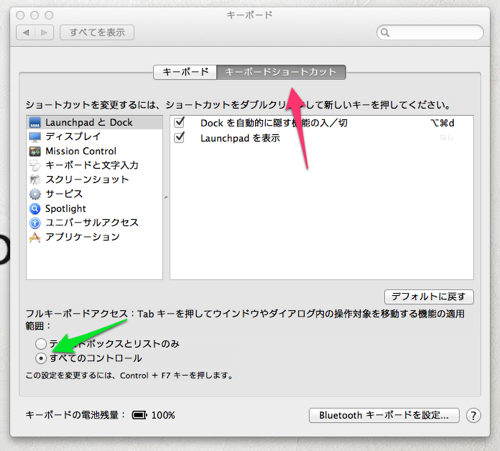Click the Mission Control icon

coord(35,151)
